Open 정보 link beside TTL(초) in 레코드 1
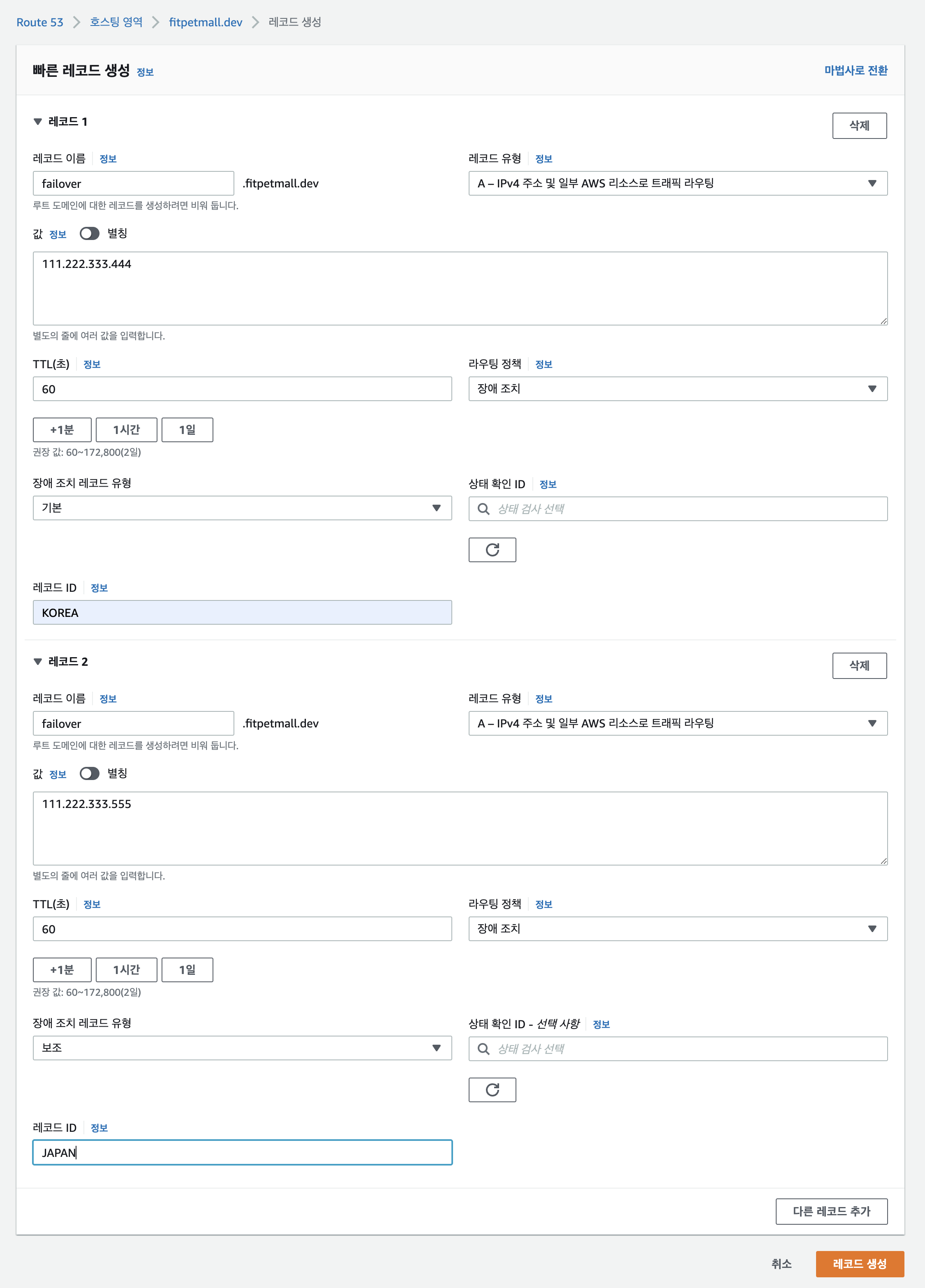The width and height of the screenshot is (925, 1288). 92,365
